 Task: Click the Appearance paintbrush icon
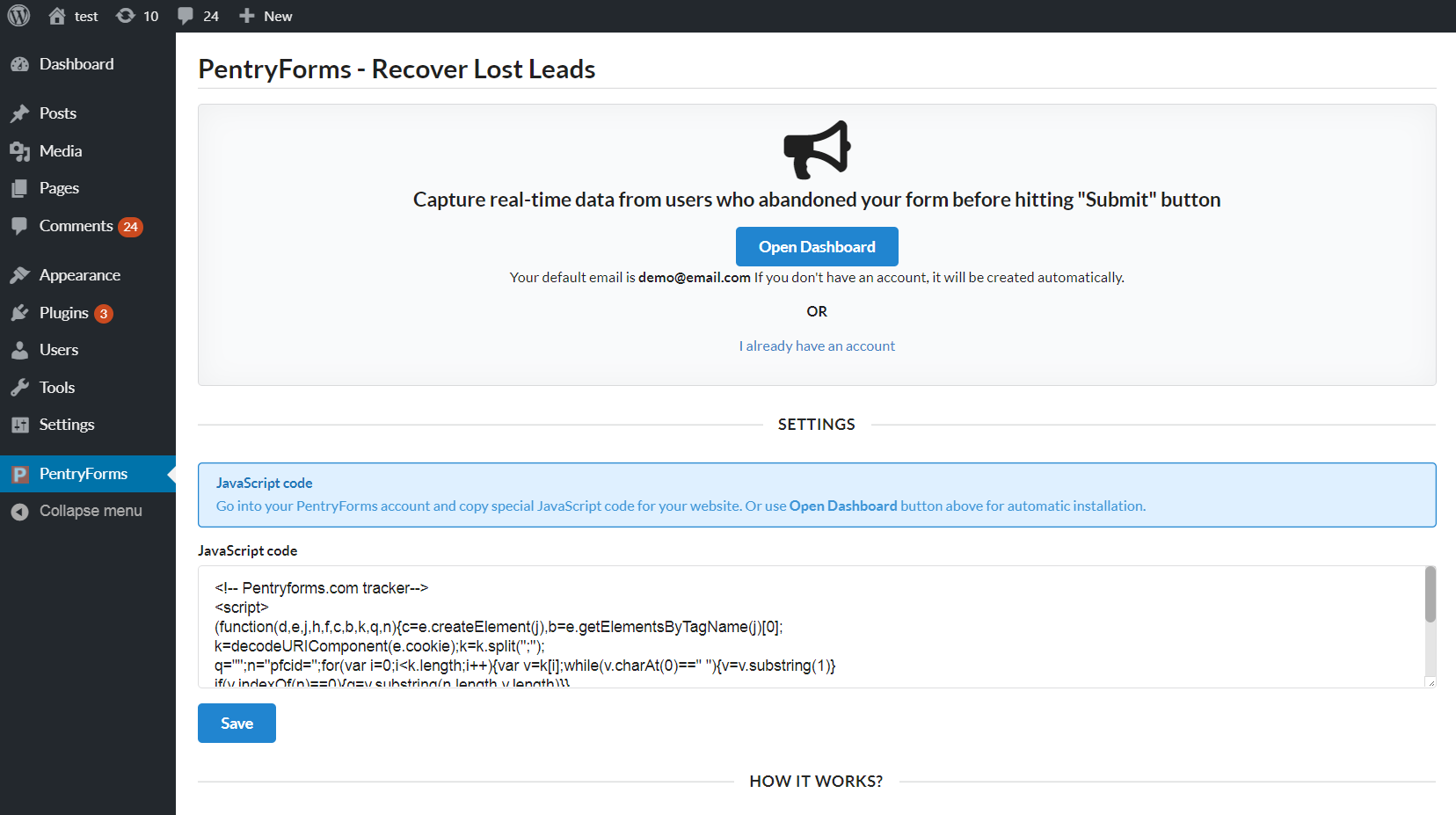20,275
